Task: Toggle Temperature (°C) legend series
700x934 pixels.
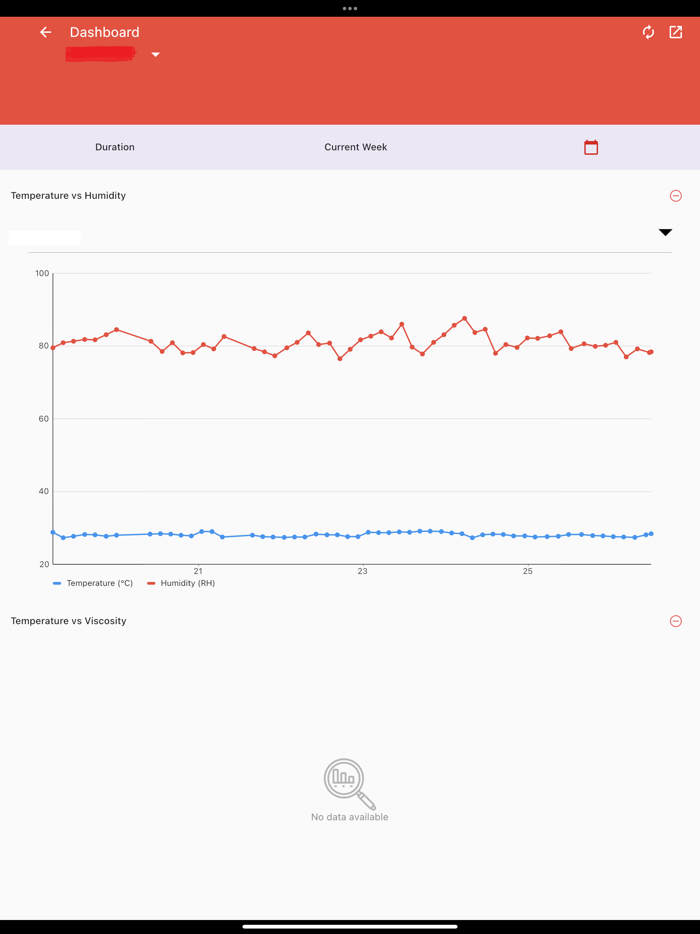Action: [93, 583]
